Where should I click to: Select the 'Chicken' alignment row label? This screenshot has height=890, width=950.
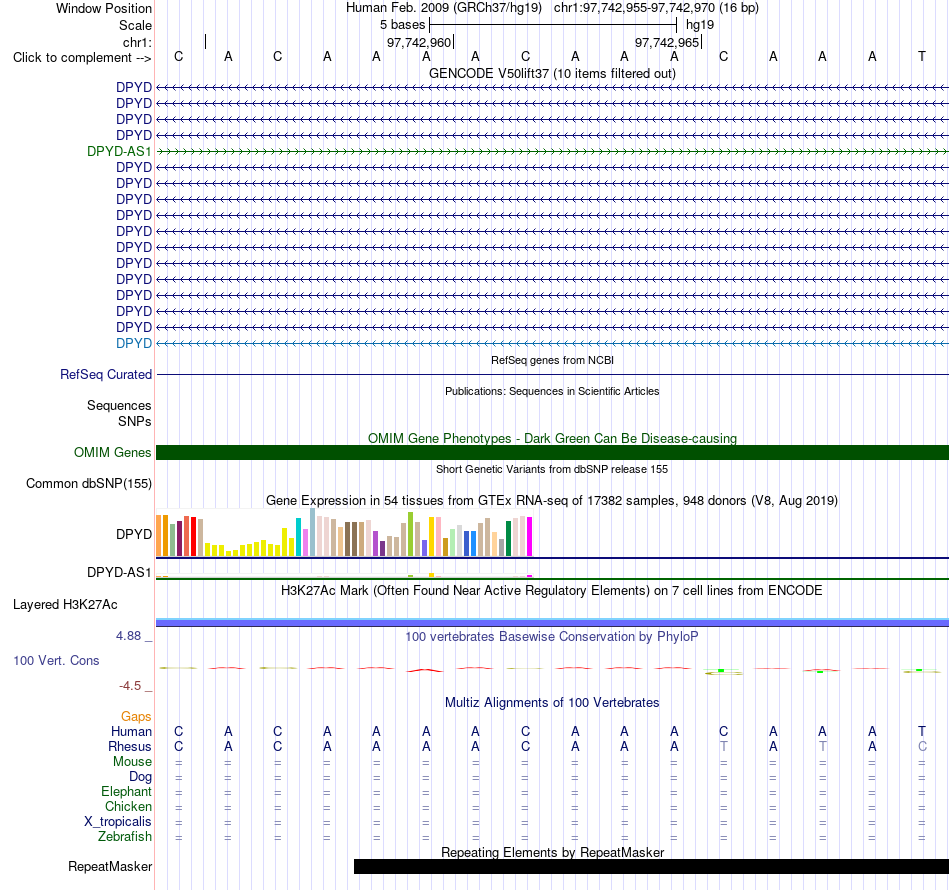click(128, 807)
